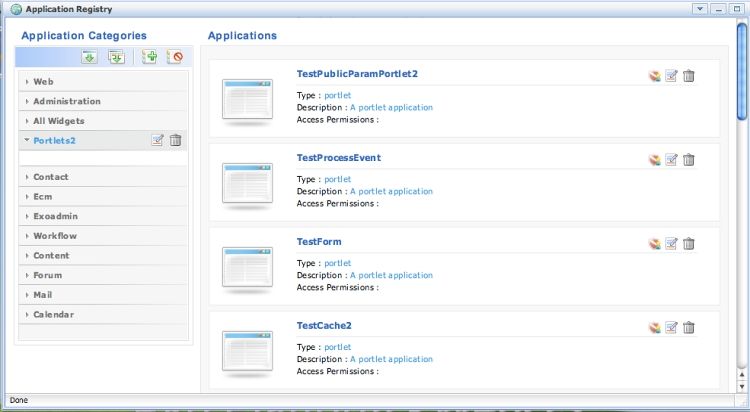
Task: Open the TestProcessEvent application title
Action: [339, 157]
